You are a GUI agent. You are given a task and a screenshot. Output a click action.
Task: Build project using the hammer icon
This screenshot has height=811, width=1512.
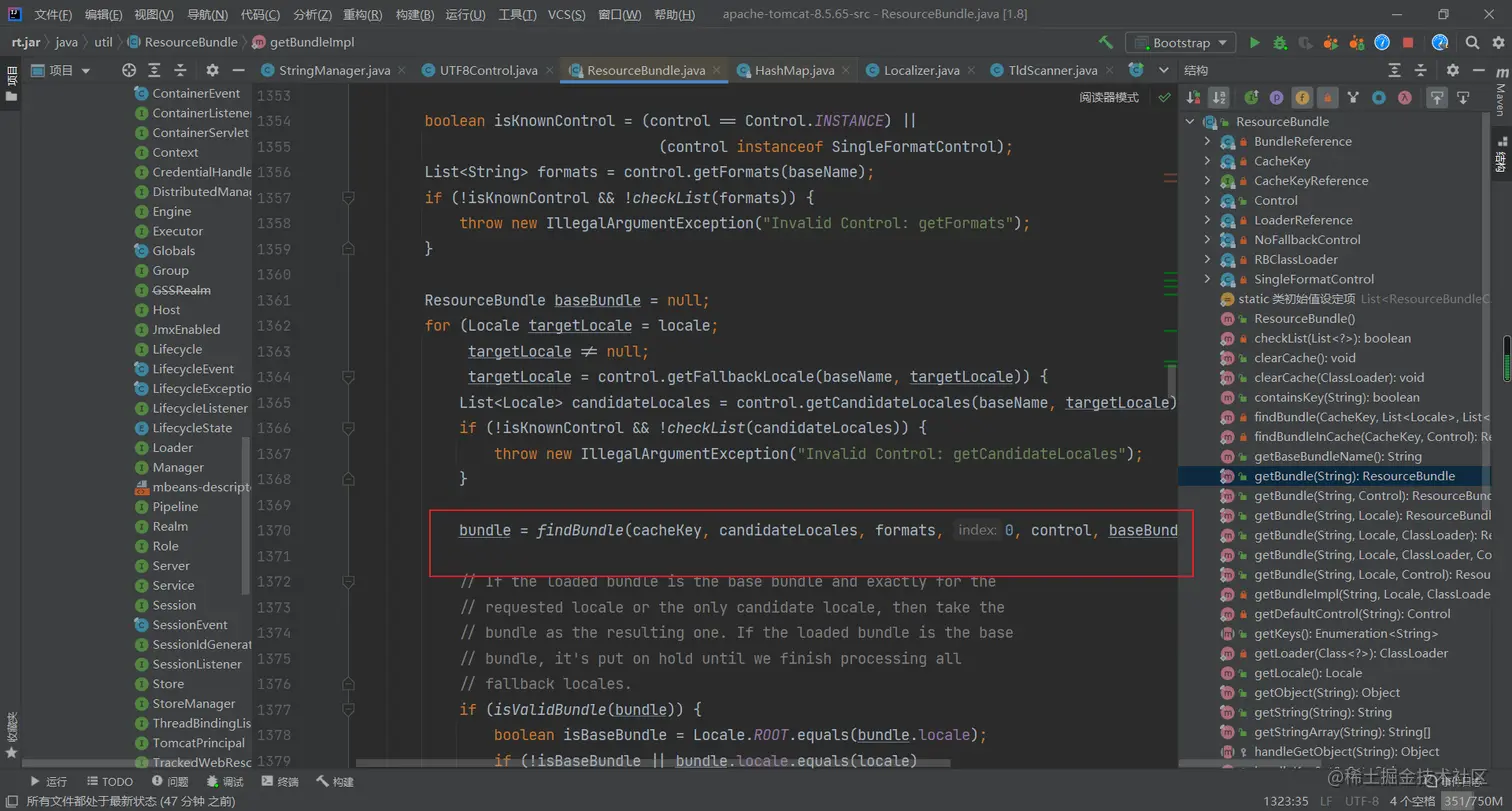tap(1106, 43)
